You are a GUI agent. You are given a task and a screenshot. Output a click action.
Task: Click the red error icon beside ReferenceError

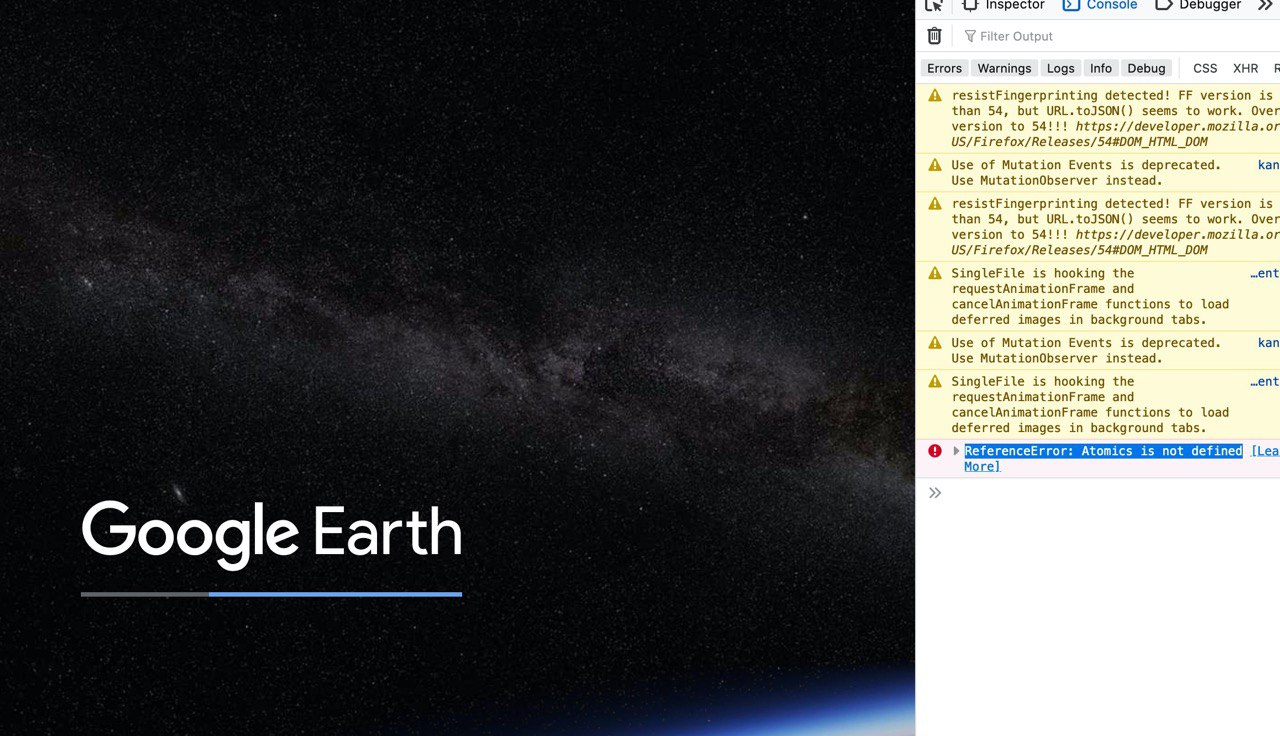pos(935,451)
